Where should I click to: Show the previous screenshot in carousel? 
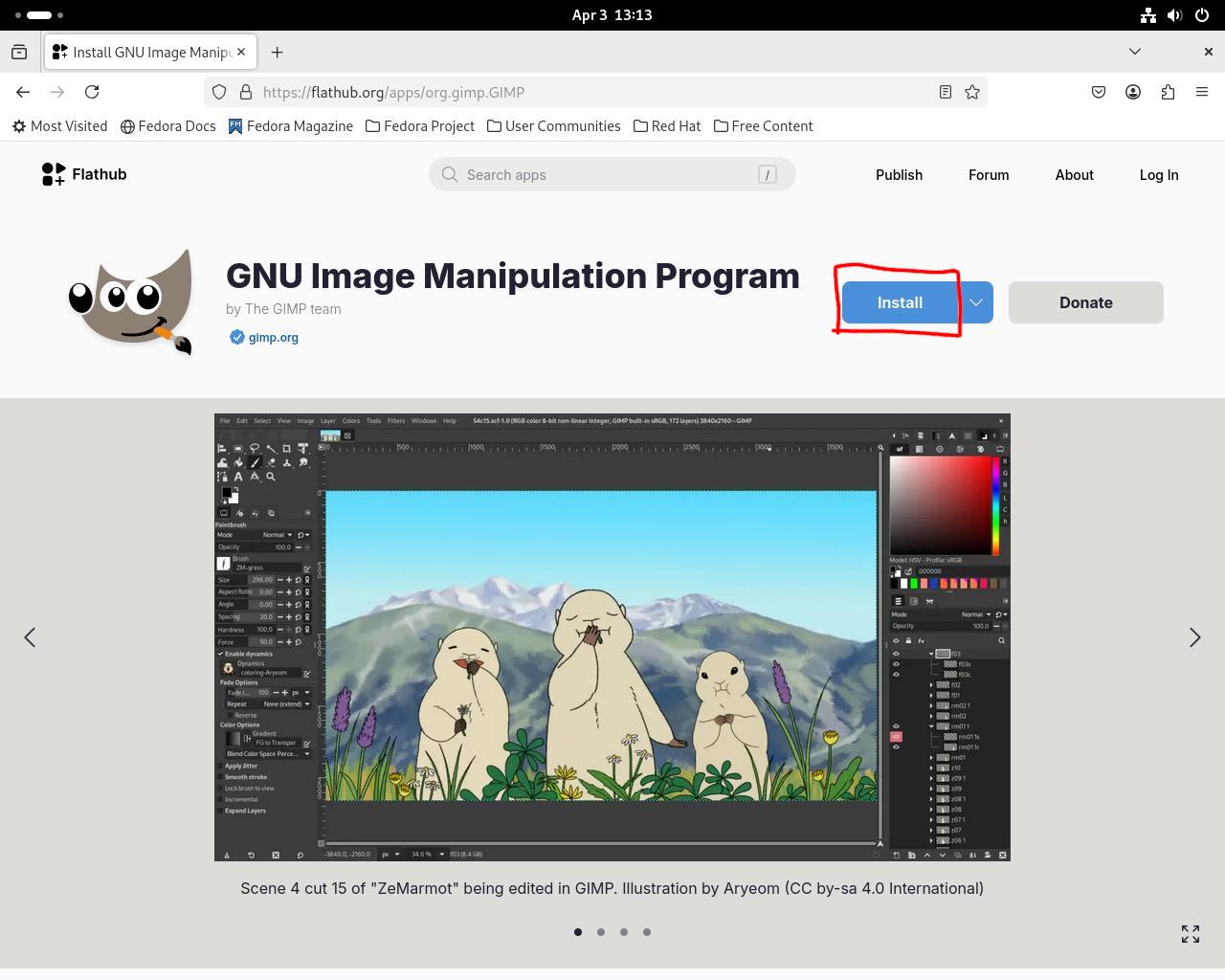(x=30, y=637)
